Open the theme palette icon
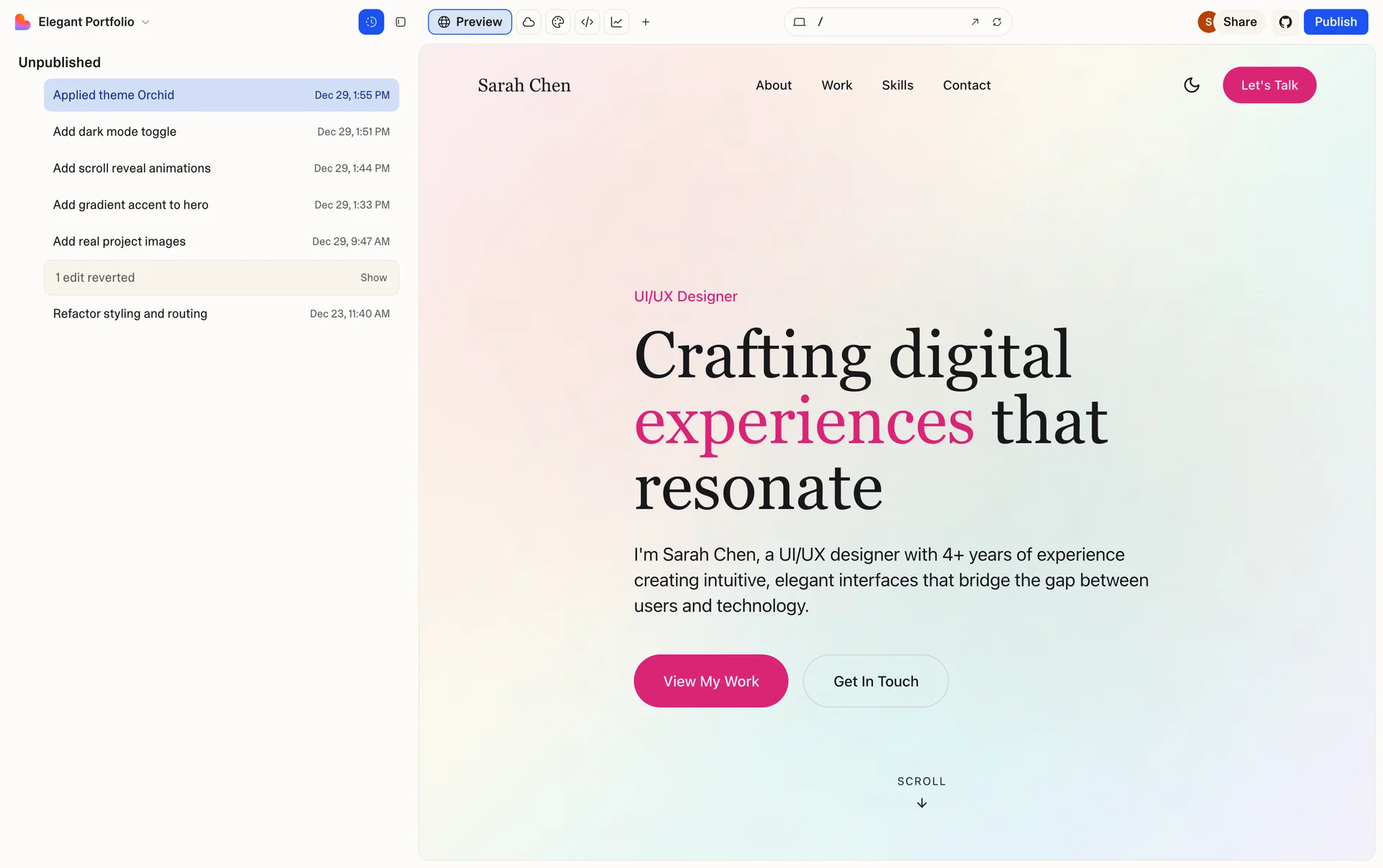The image size is (1383, 868). pyautogui.click(x=558, y=22)
